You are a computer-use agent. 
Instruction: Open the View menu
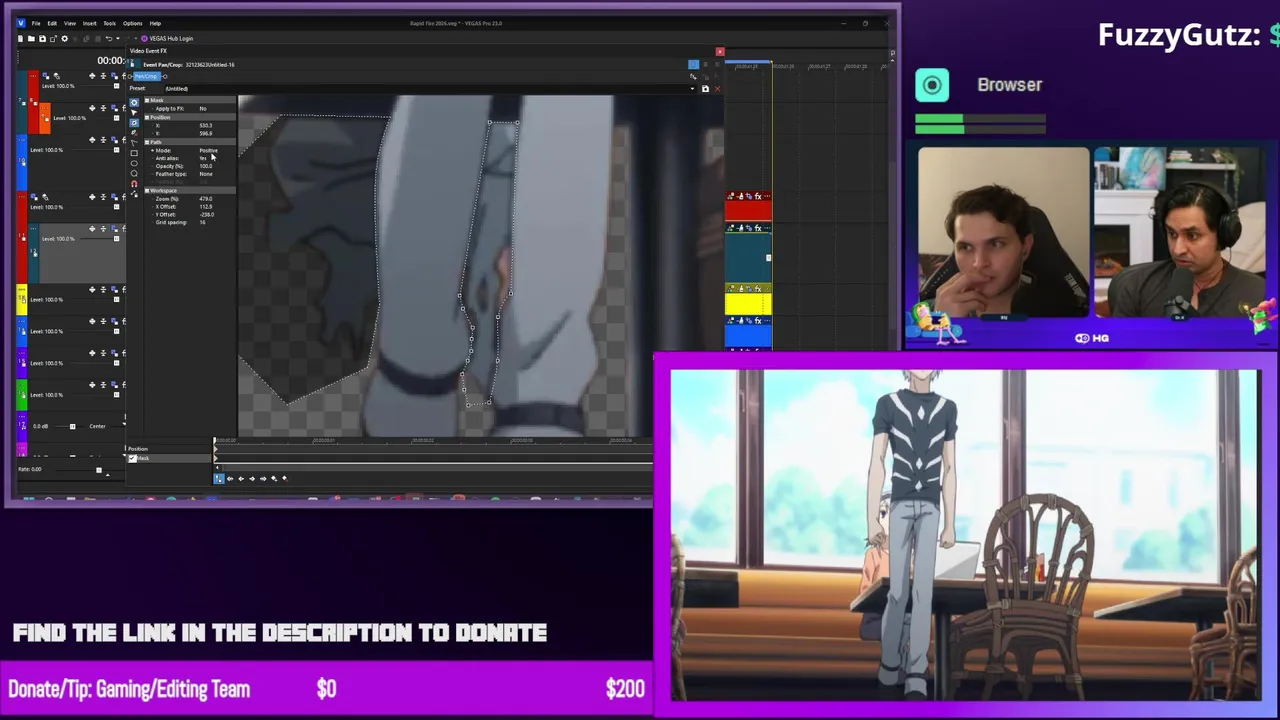tap(70, 23)
